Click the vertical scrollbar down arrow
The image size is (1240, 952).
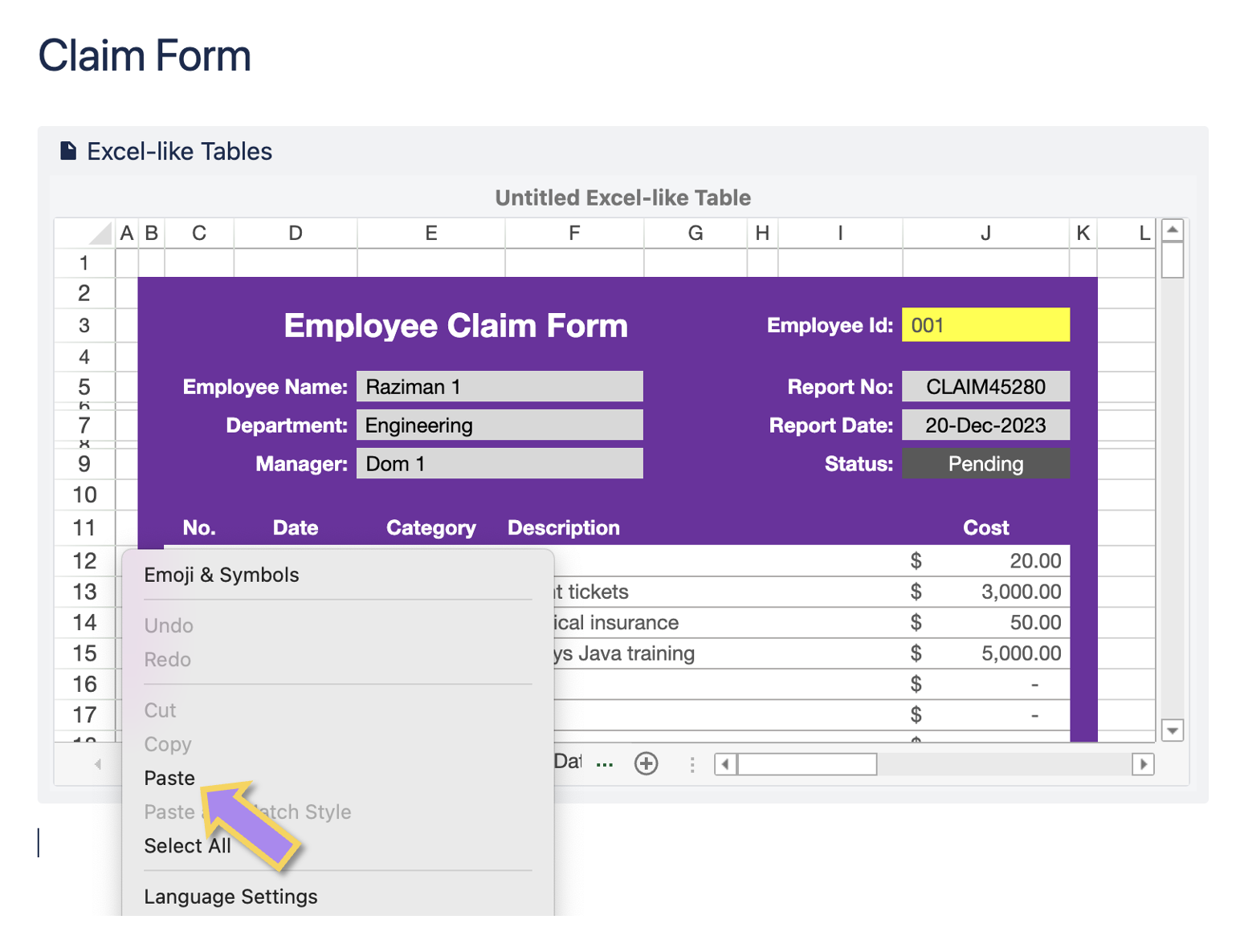point(1173,730)
